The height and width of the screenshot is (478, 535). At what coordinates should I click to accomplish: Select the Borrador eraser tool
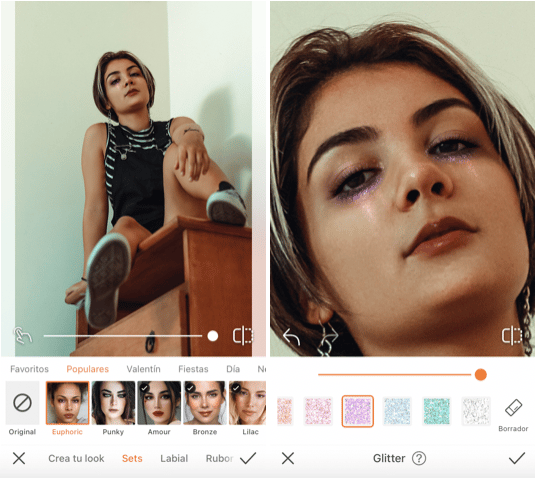[513, 415]
